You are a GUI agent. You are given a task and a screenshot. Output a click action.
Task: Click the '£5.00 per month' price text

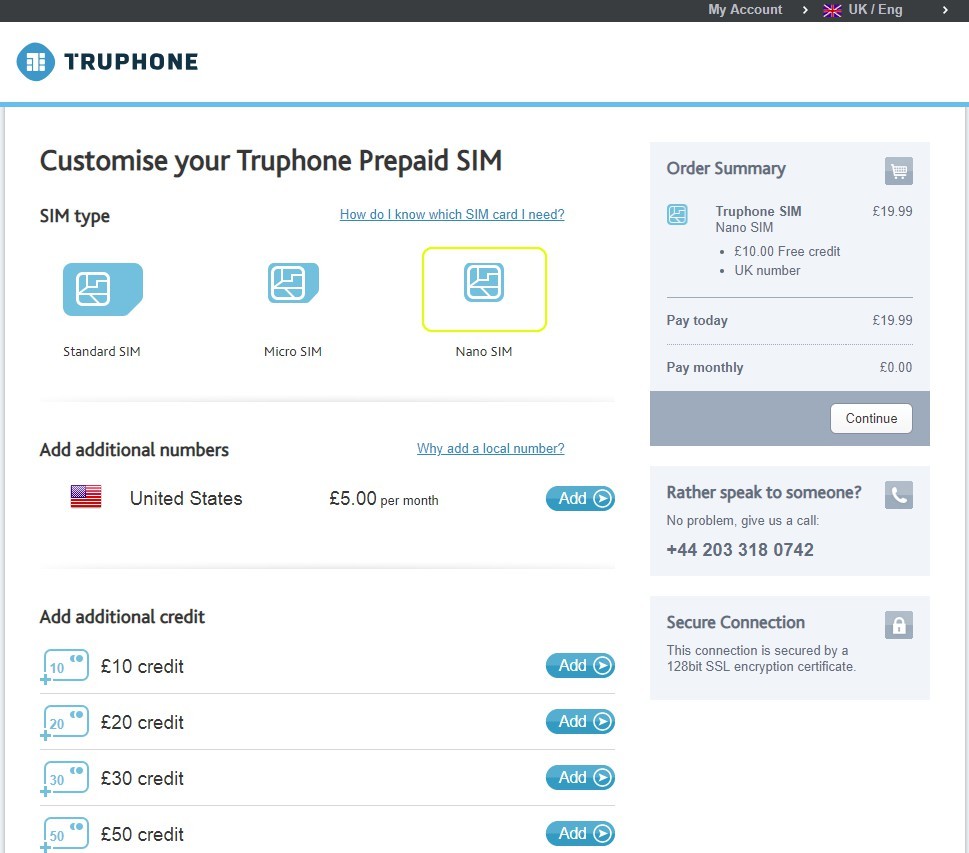click(384, 499)
